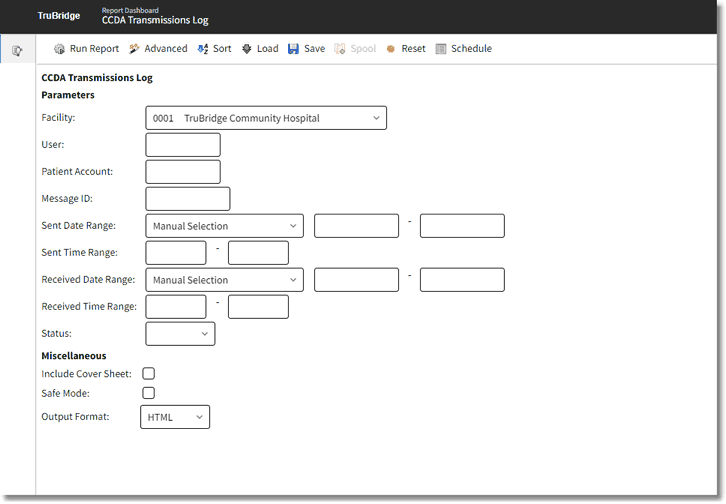This screenshot has width=726, height=504.
Task: Focus the Message ID text field
Action: tap(188, 199)
